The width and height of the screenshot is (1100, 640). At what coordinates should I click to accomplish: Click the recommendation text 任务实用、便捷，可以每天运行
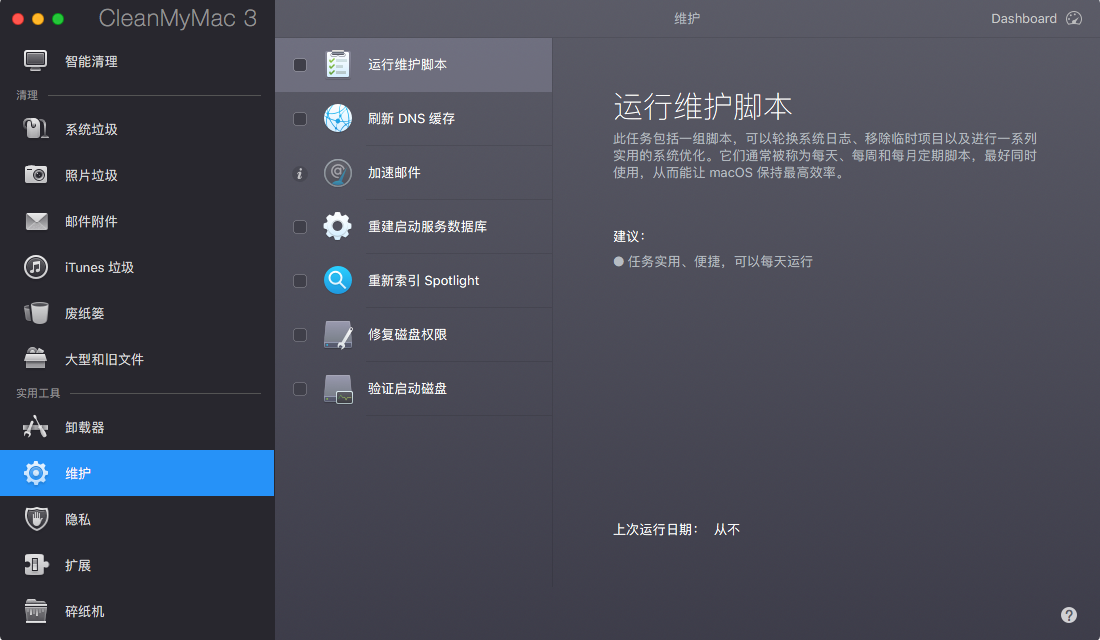point(720,262)
